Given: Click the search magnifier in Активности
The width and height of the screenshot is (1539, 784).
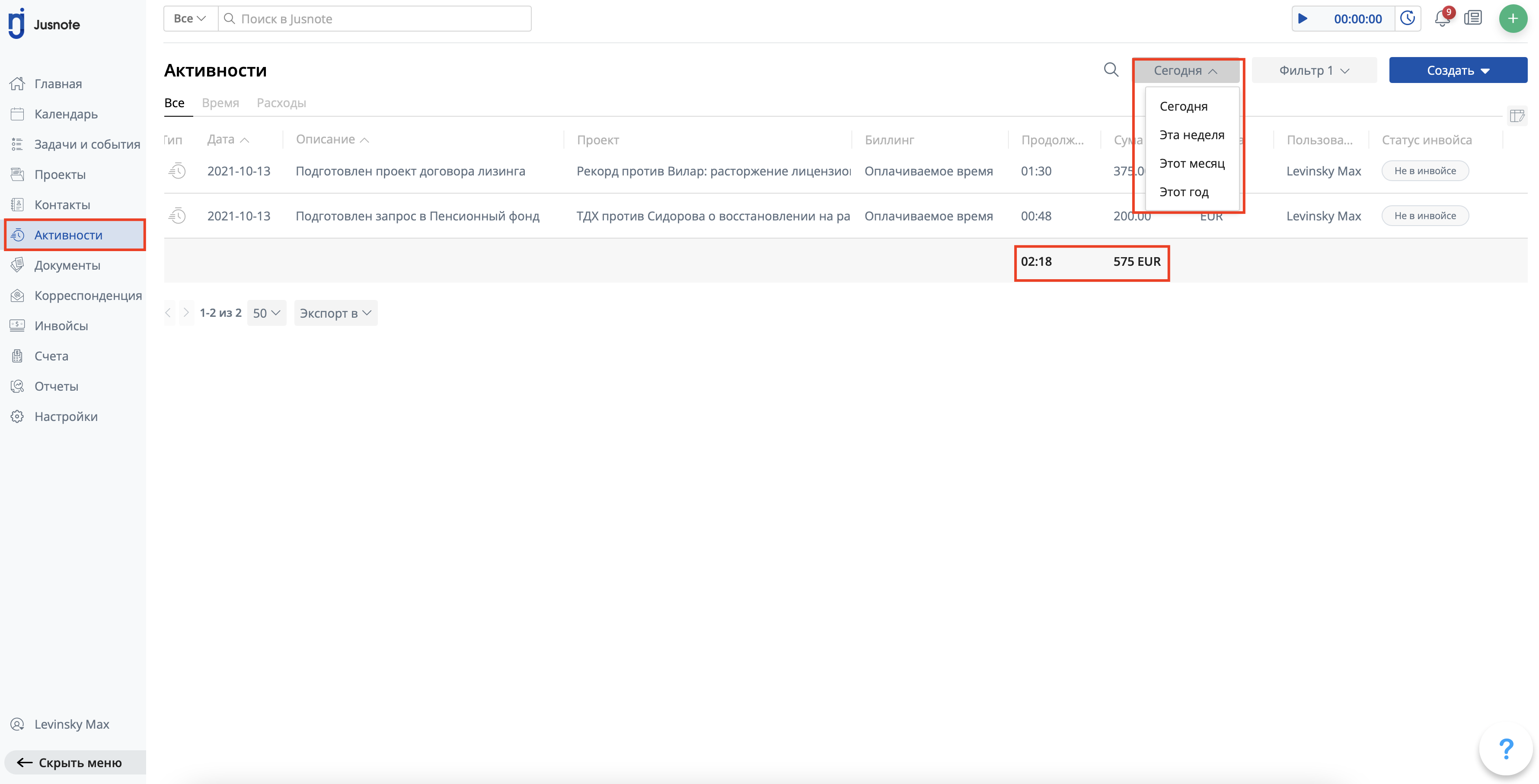Looking at the screenshot, I should (1111, 70).
